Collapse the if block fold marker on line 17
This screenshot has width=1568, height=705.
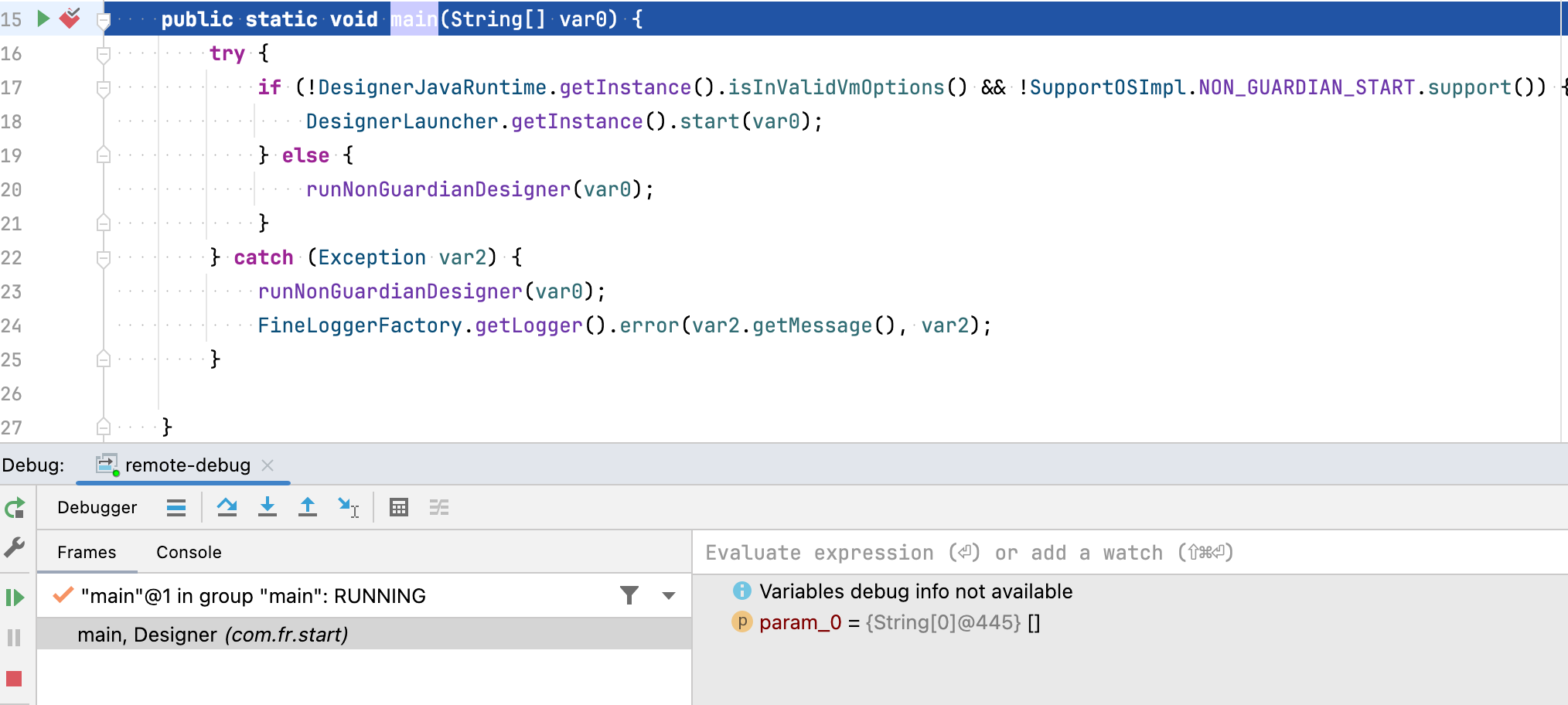pyautogui.click(x=104, y=88)
